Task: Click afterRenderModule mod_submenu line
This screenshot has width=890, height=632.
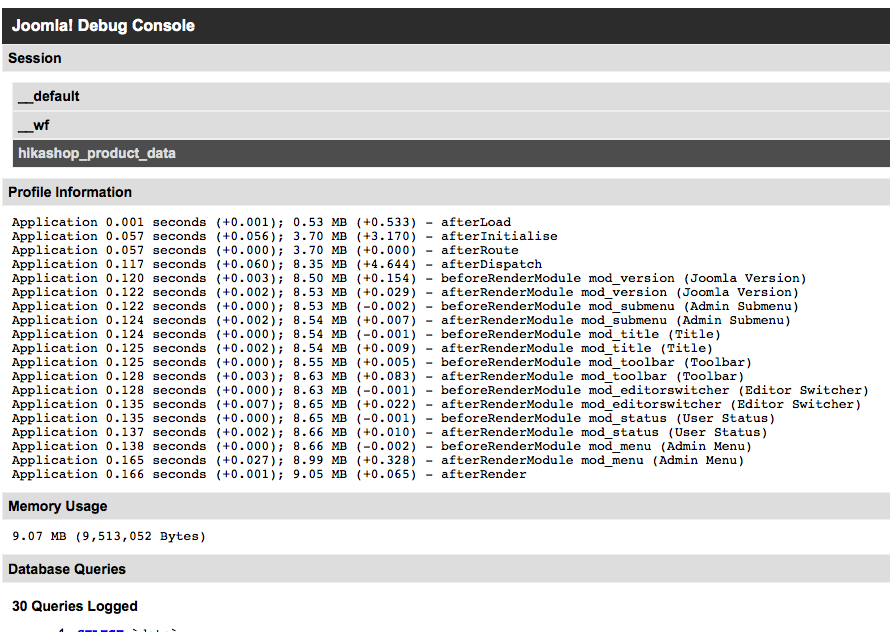Action: (x=401, y=320)
